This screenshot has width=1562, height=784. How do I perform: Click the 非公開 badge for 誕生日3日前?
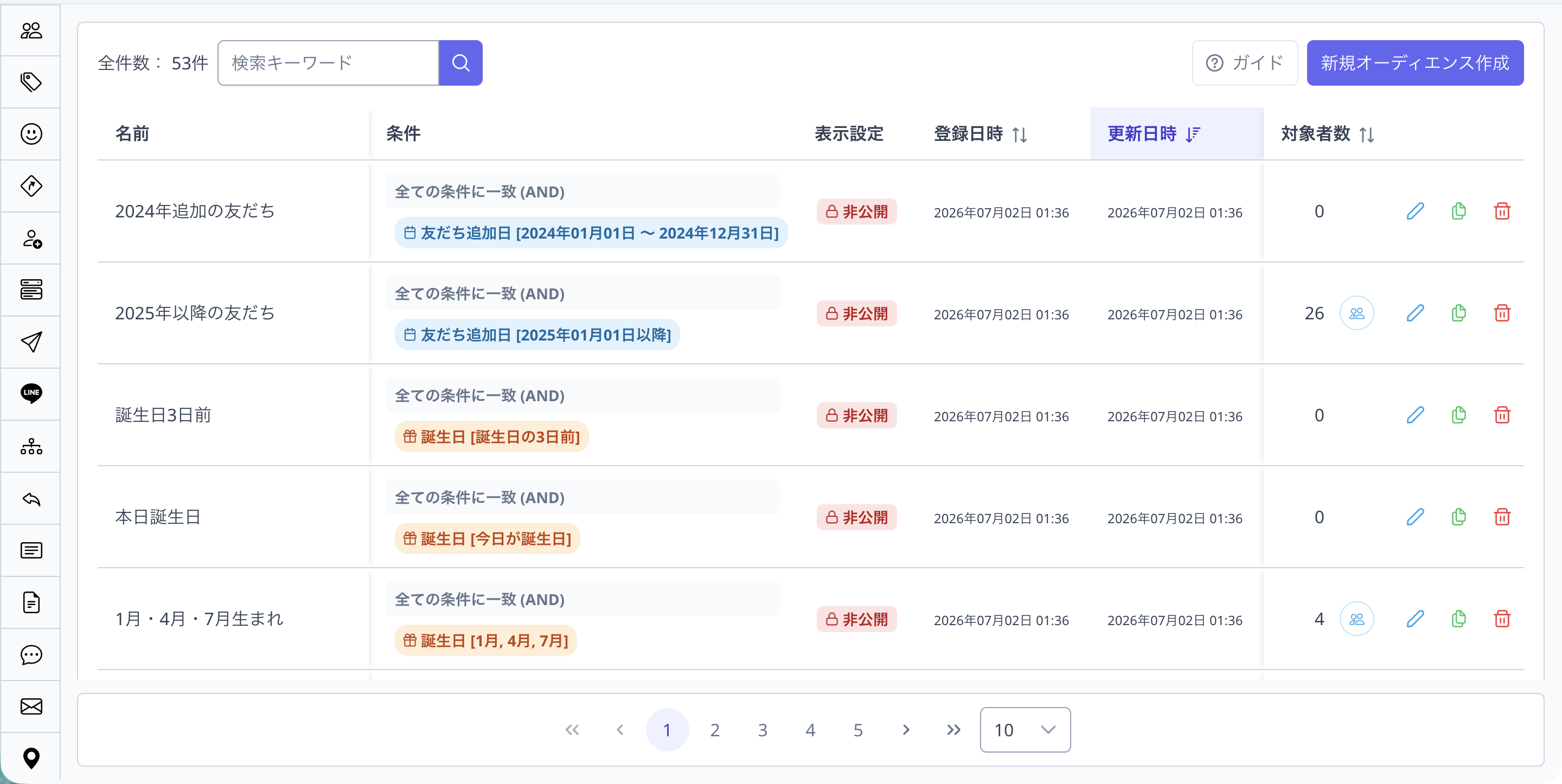point(856,415)
